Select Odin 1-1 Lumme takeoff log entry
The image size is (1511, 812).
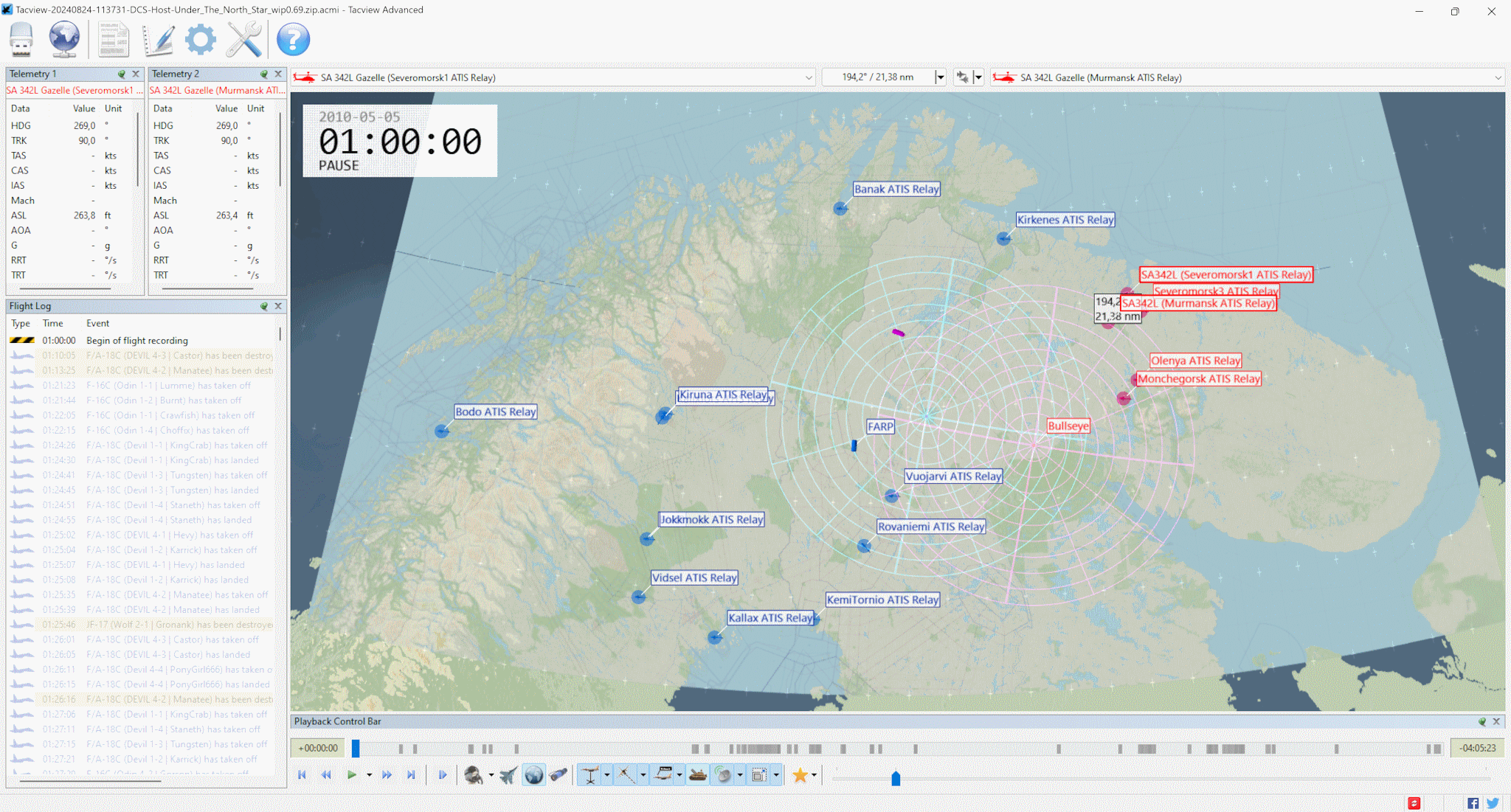(168, 386)
